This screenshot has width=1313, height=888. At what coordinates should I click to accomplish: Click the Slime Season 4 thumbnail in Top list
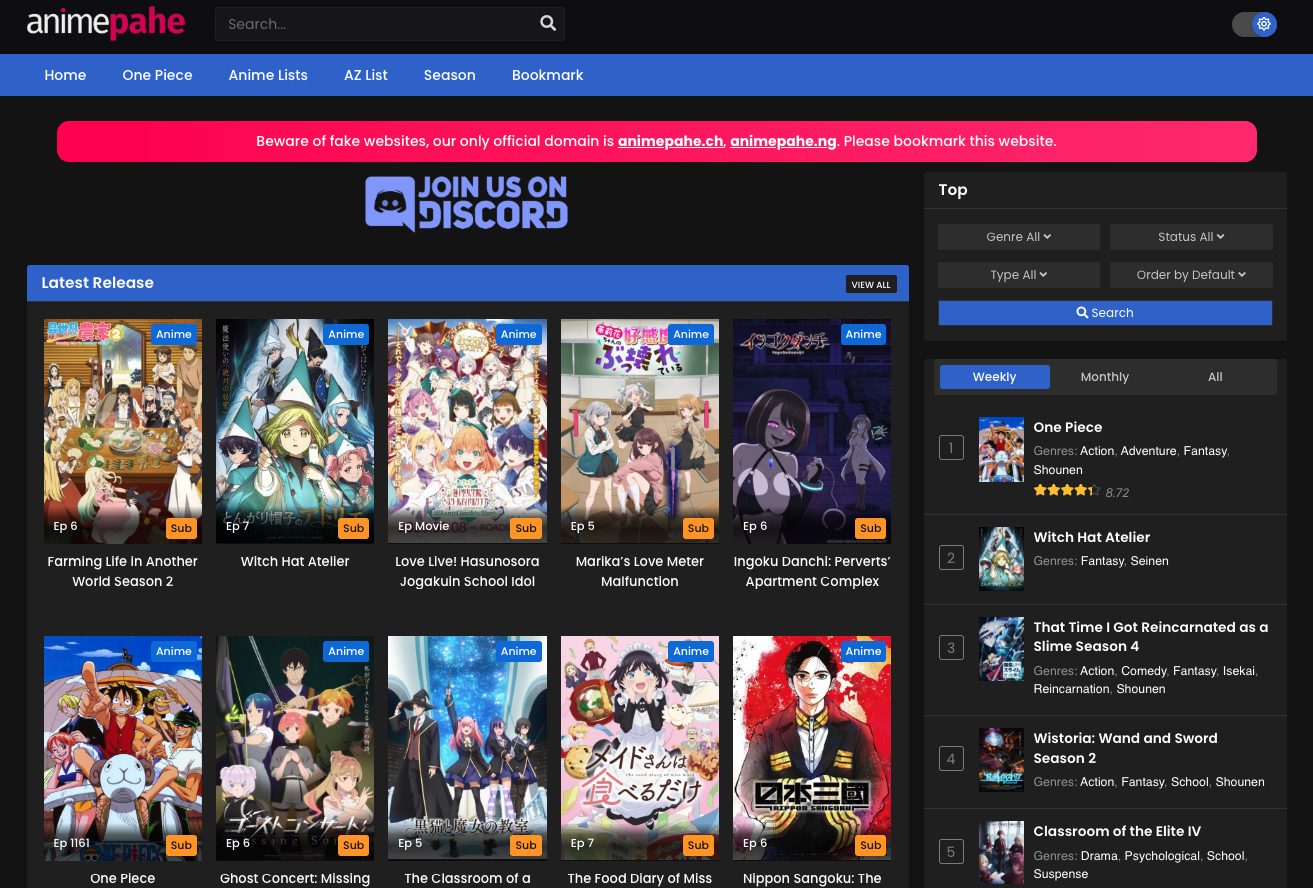click(1001, 649)
